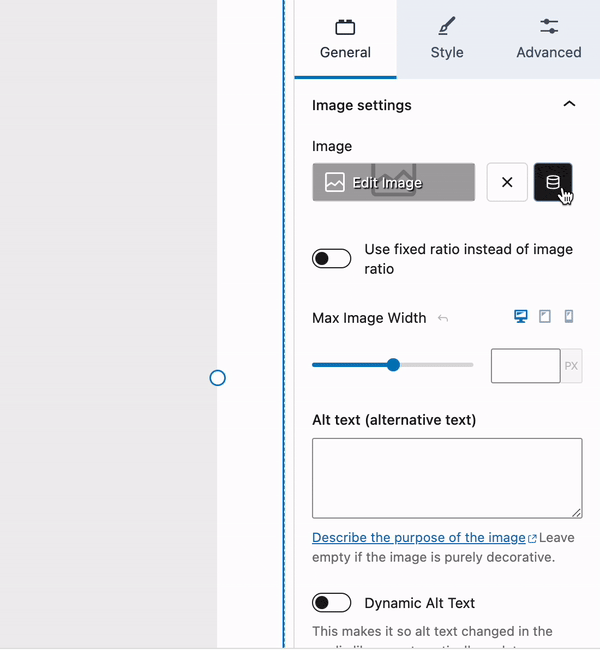Click the Image settings heading

click(x=362, y=105)
